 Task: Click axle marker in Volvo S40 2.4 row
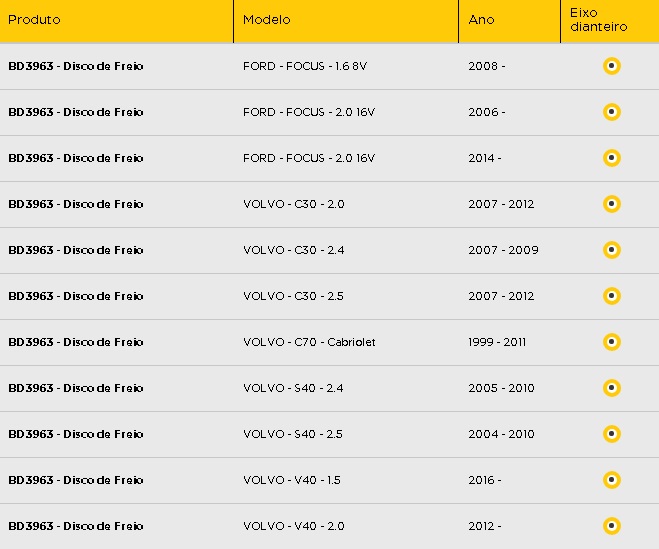tap(612, 388)
